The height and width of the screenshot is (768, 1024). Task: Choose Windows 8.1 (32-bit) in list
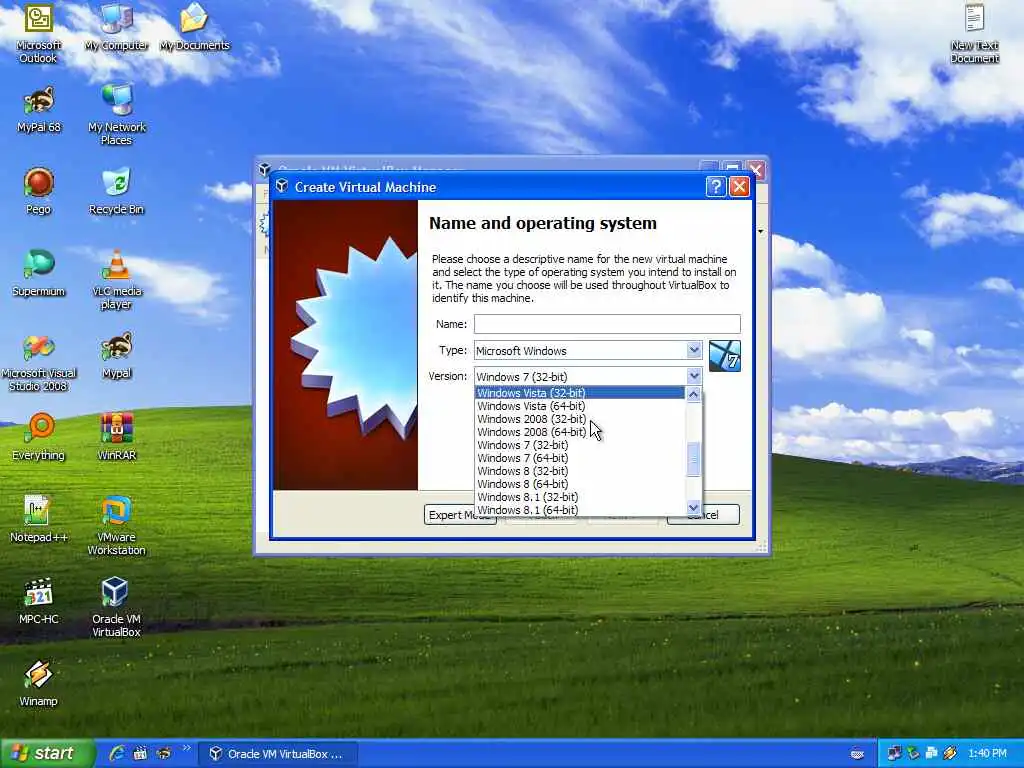[579, 497]
